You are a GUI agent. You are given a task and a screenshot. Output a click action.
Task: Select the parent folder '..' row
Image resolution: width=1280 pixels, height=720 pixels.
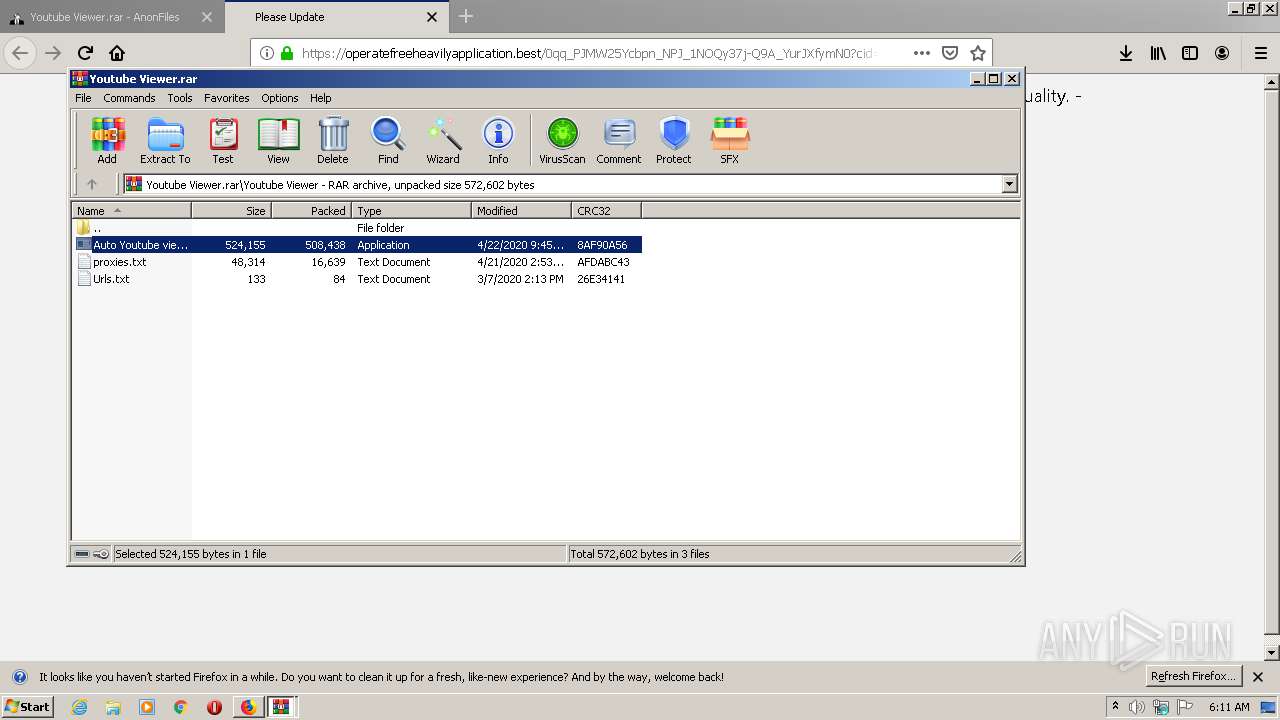(358, 228)
